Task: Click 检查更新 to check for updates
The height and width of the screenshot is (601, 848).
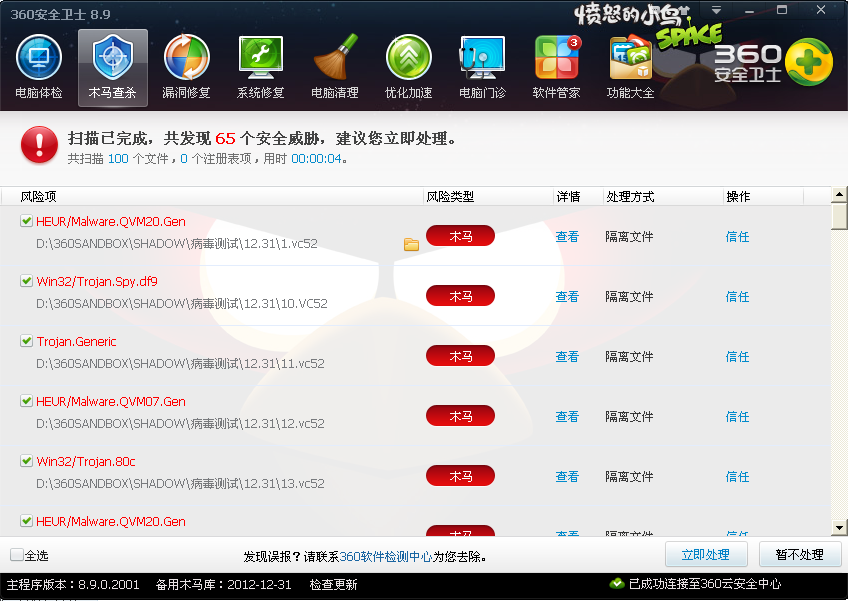Action: pyautogui.click(x=333, y=584)
